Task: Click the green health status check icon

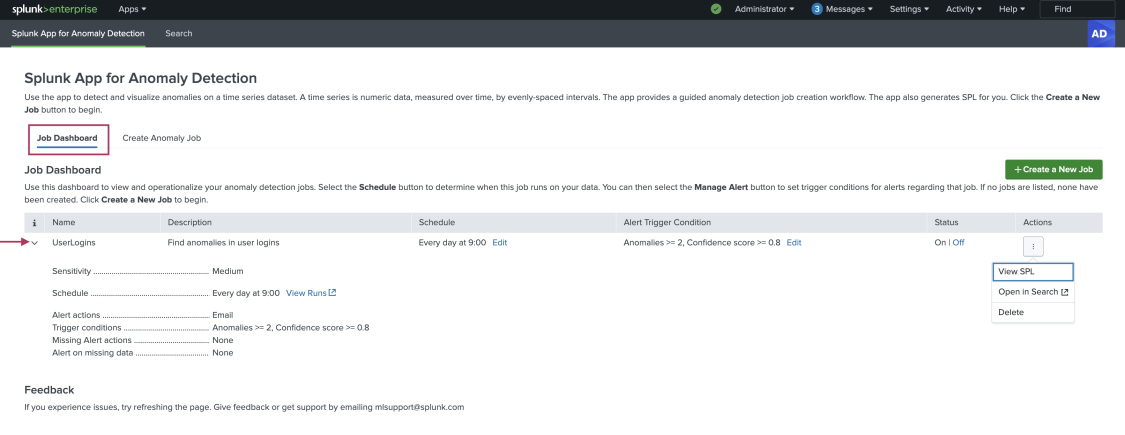Action: 715,9
